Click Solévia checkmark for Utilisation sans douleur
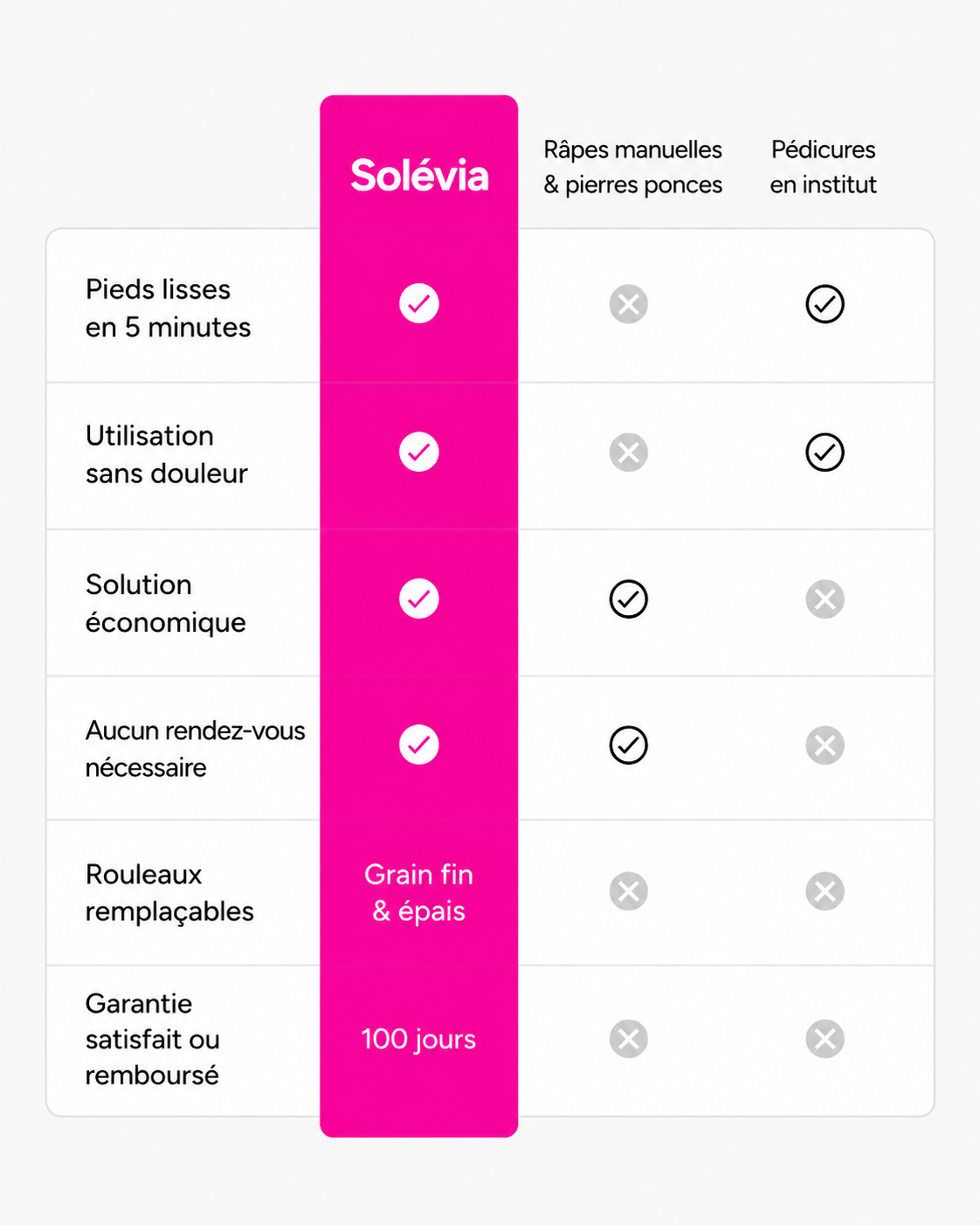Image resolution: width=980 pixels, height=1225 pixels. pyautogui.click(x=419, y=452)
